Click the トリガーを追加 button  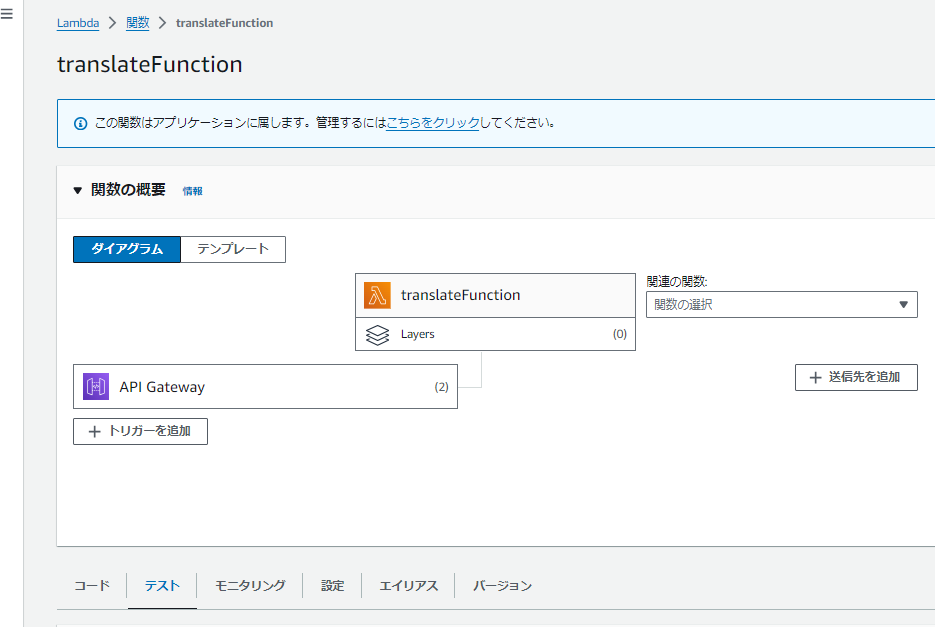(140, 431)
